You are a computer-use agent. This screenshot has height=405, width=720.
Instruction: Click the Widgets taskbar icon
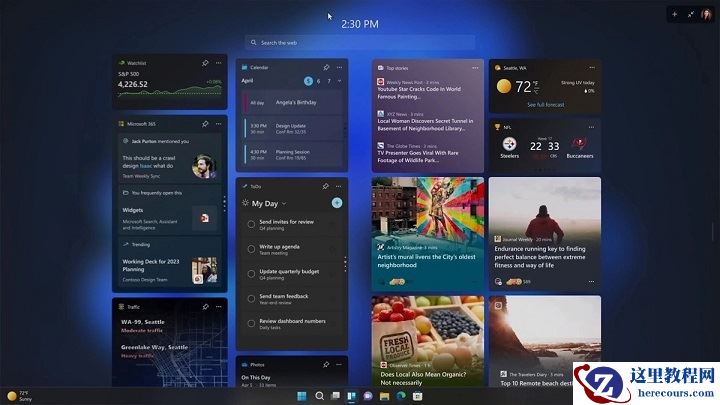[352, 396]
